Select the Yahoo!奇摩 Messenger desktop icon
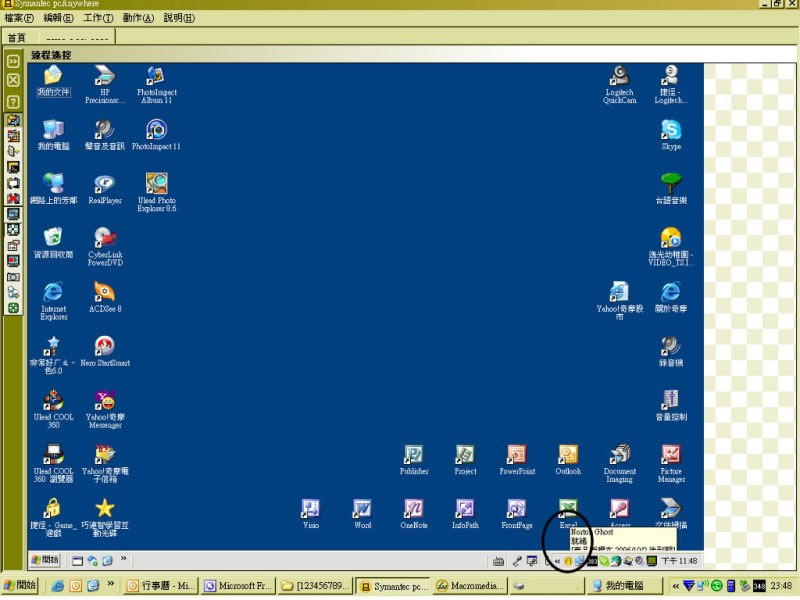 coord(105,409)
